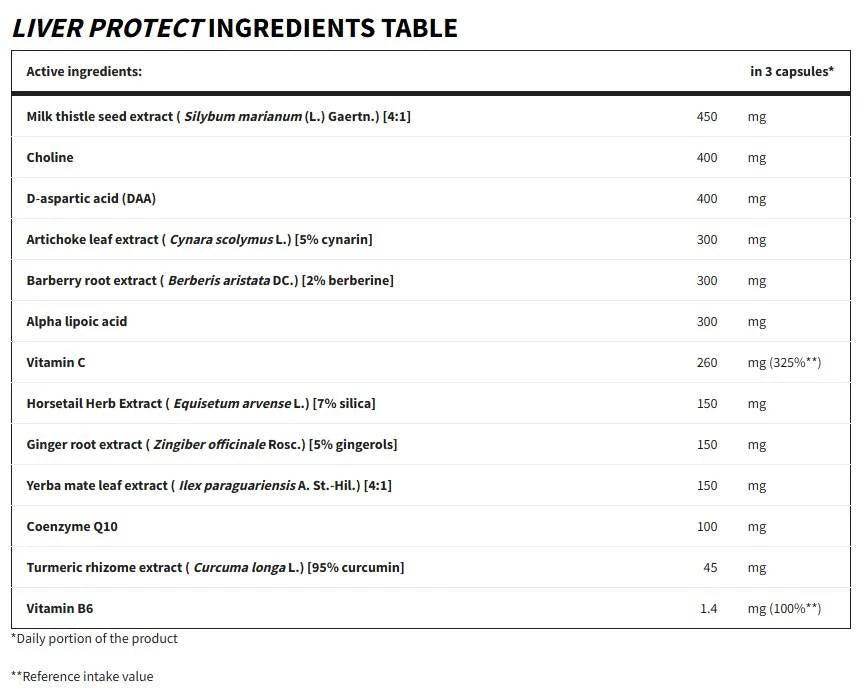Select the 'Daily portion of the product' footnote

(95, 638)
